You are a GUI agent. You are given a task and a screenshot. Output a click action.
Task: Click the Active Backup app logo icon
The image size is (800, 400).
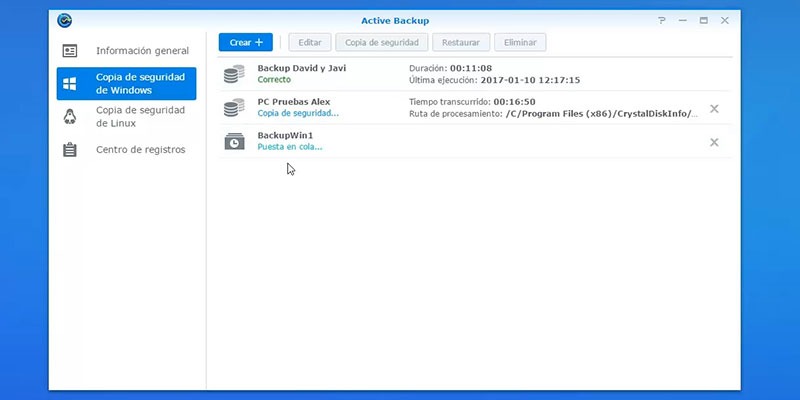pyautogui.click(x=65, y=20)
